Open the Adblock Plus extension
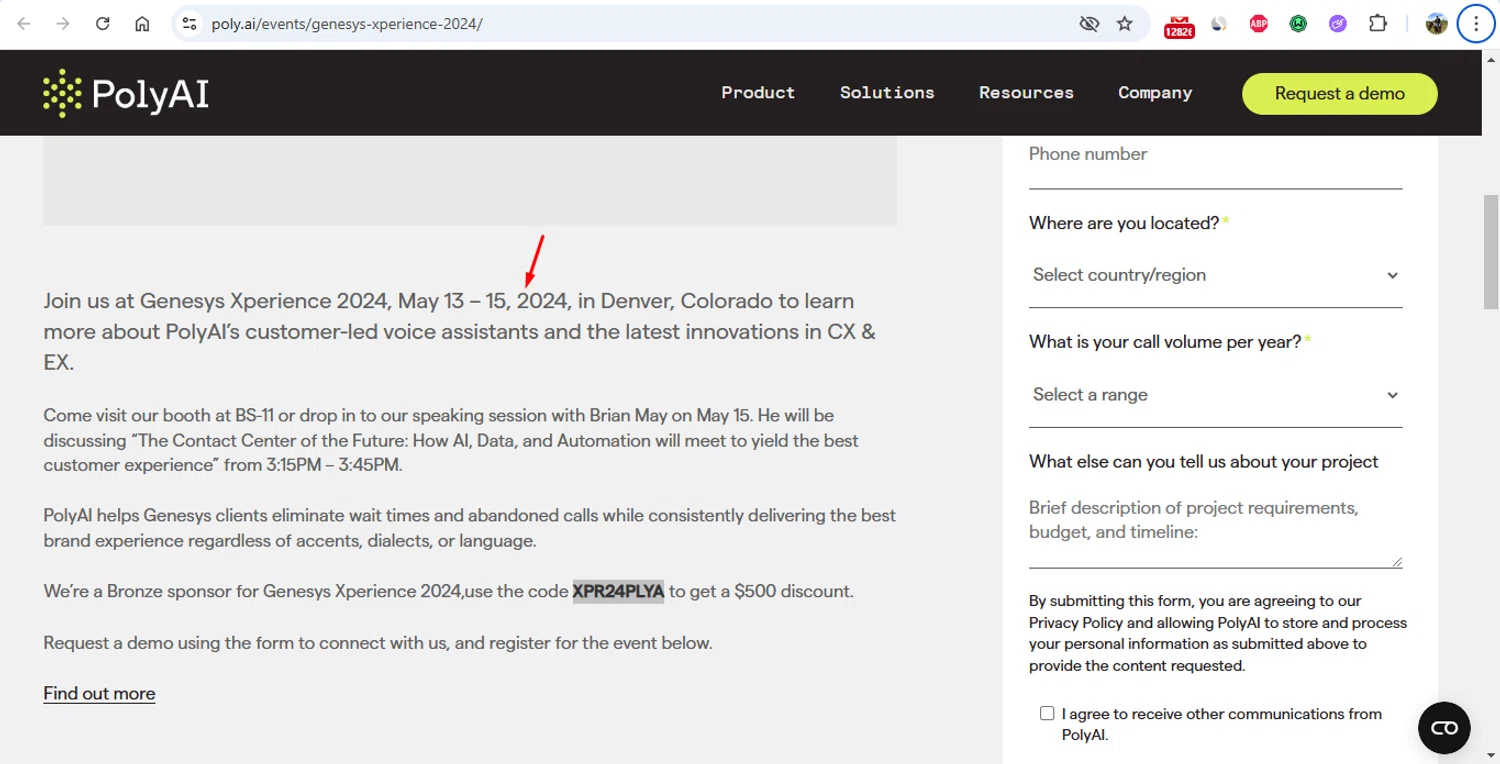The height and width of the screenshot is (764, 1500). (x=1259, y=24)
